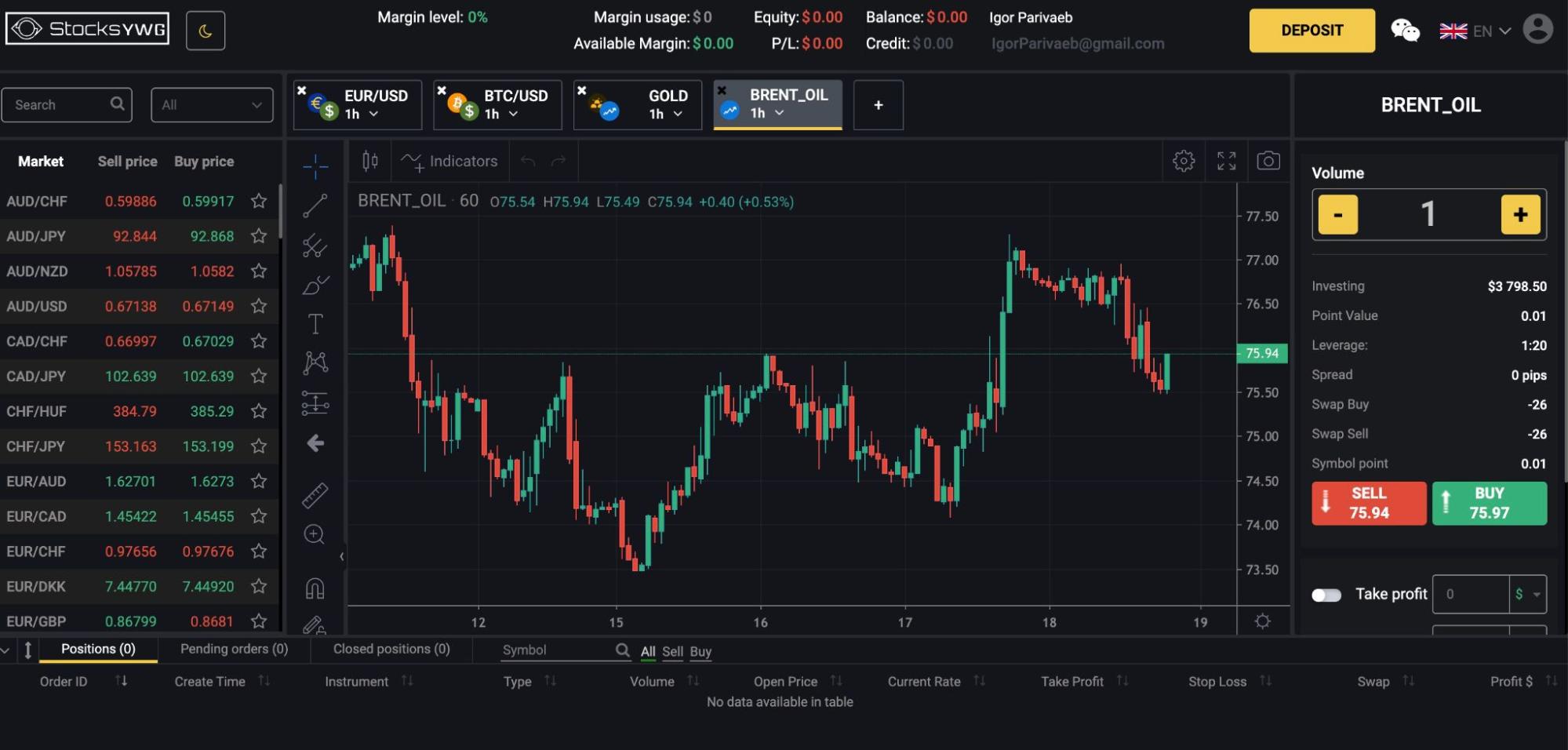
Task: Click the Take profit value field
Action: (x=1471, y=595)
